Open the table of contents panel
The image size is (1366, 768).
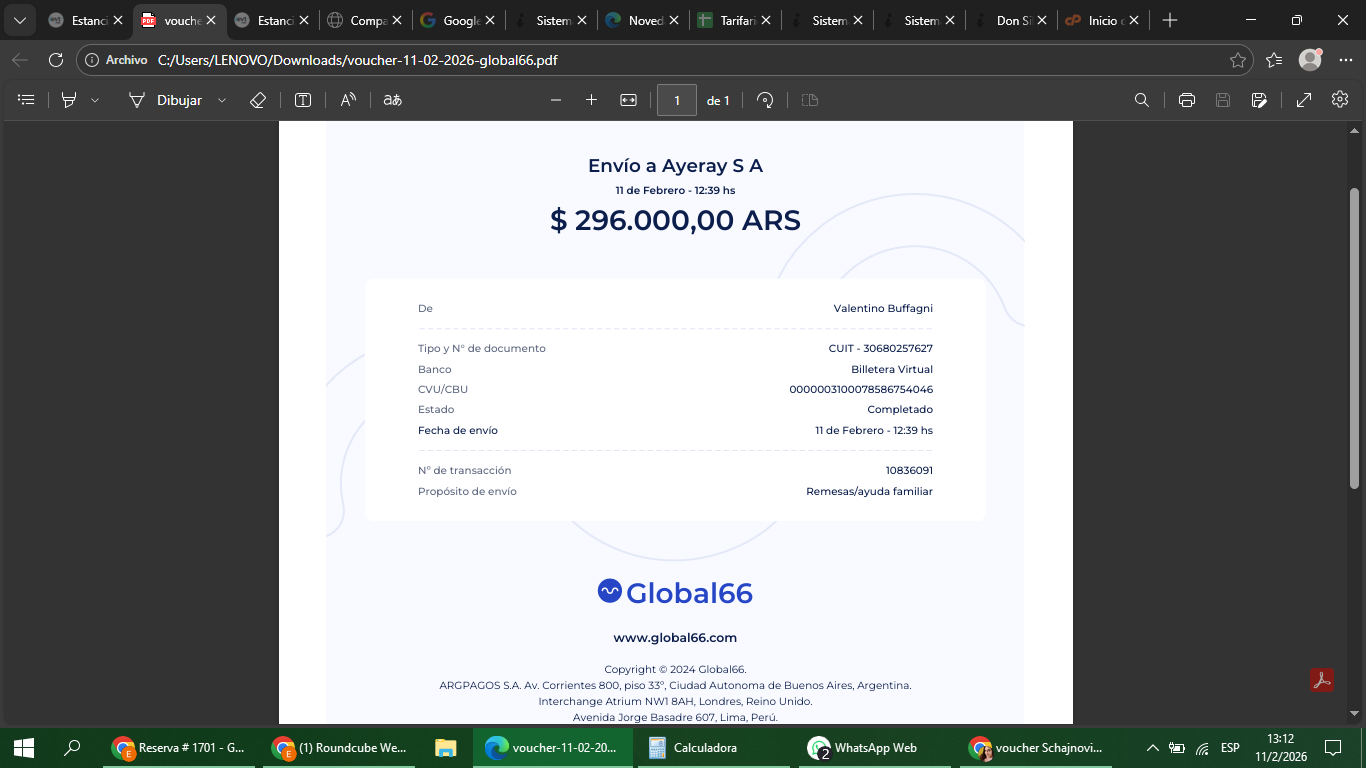(x=27, y=100)
